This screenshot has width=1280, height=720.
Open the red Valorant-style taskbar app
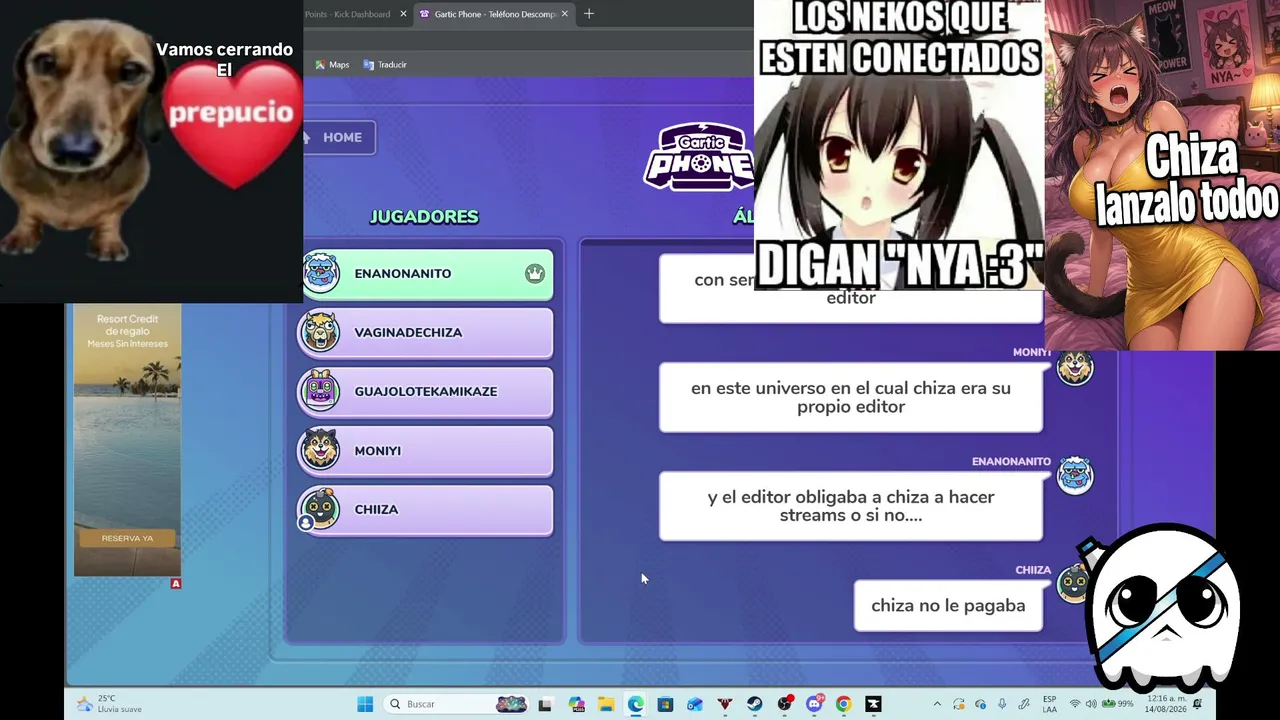725,704
